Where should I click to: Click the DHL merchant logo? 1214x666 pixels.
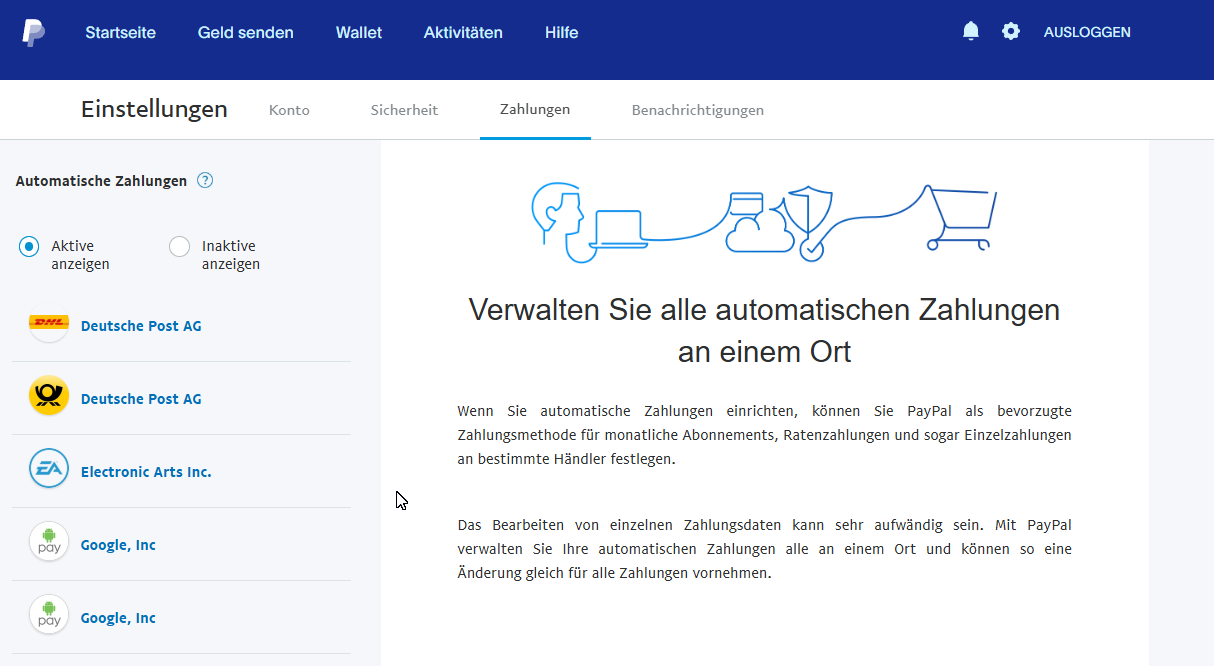[48, 325]
